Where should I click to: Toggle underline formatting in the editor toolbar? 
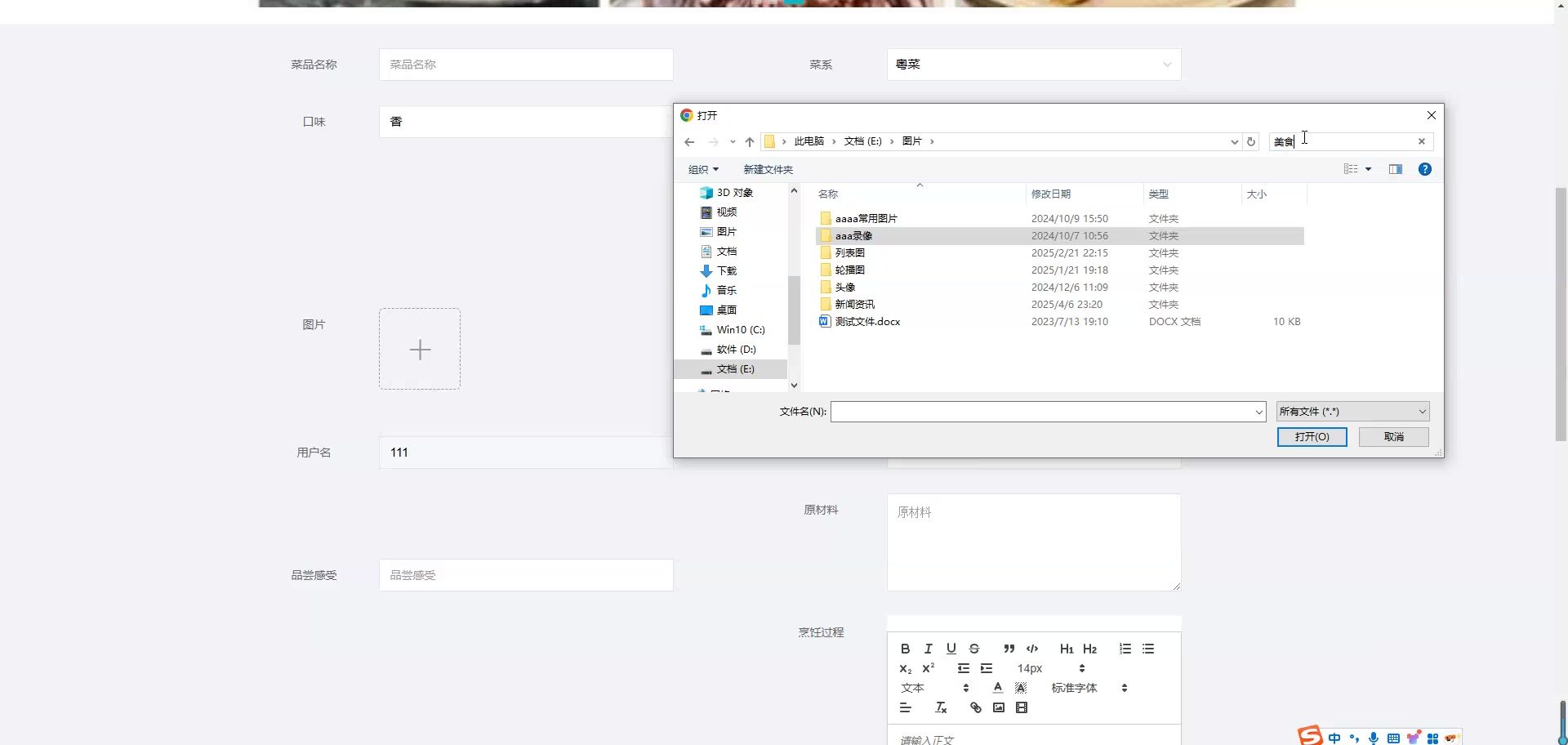coord(951,649)
